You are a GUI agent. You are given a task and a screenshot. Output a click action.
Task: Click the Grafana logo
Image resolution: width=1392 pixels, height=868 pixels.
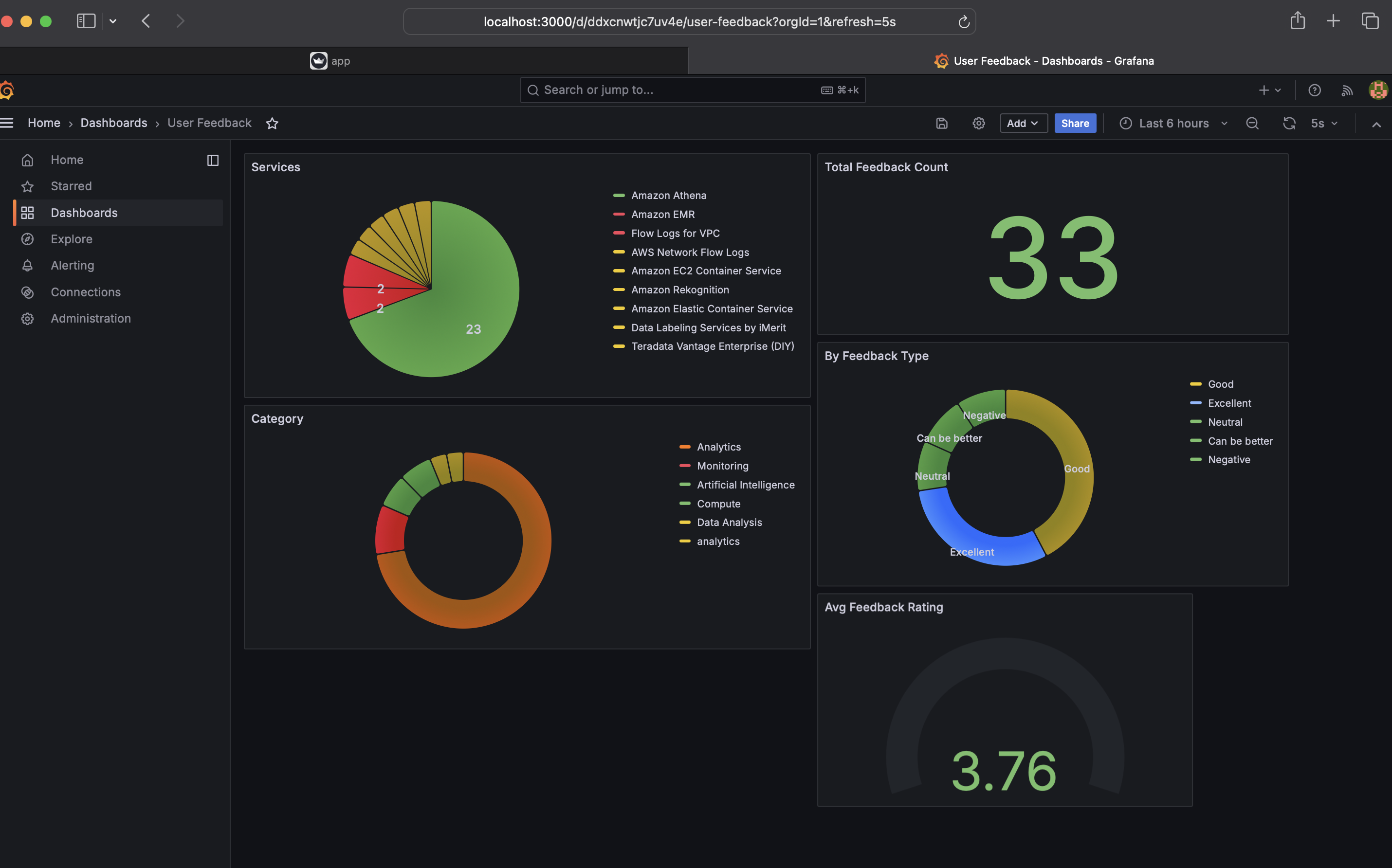(7, 90)
